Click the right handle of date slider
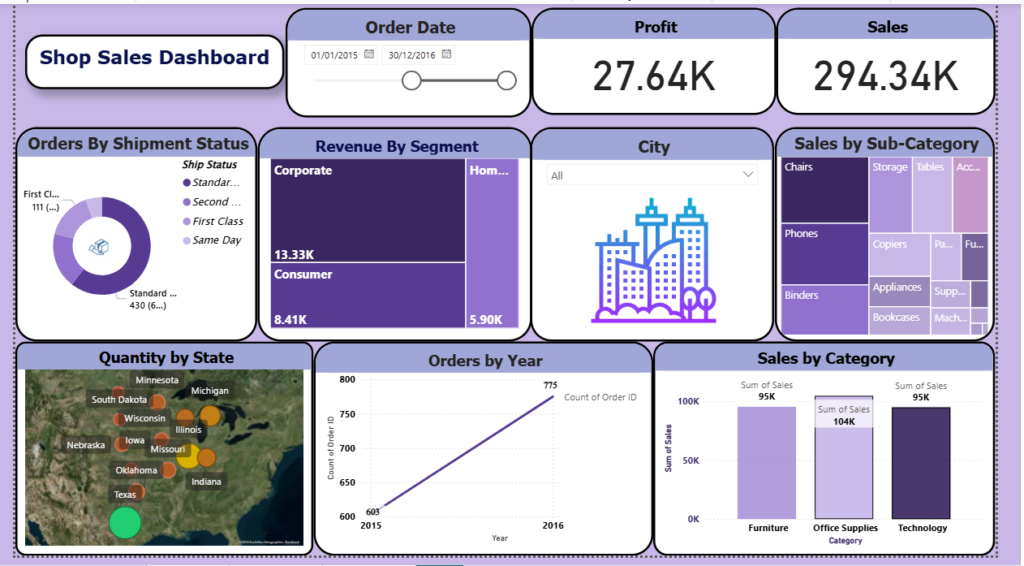This screenshot has width=1024, height=566. pyautogui.click(x=506, y=80)
